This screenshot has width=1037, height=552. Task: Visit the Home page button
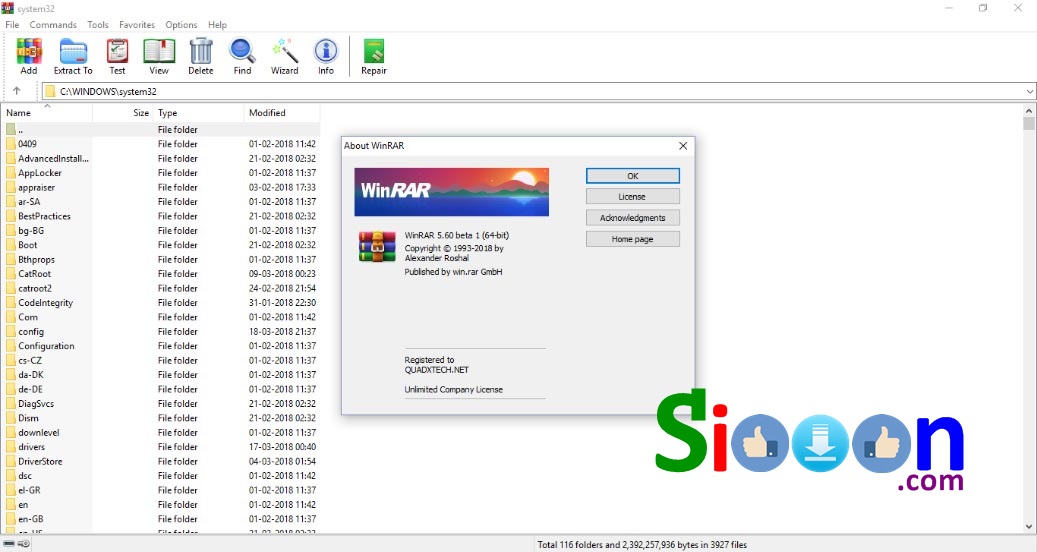click(x=632, y=239)
